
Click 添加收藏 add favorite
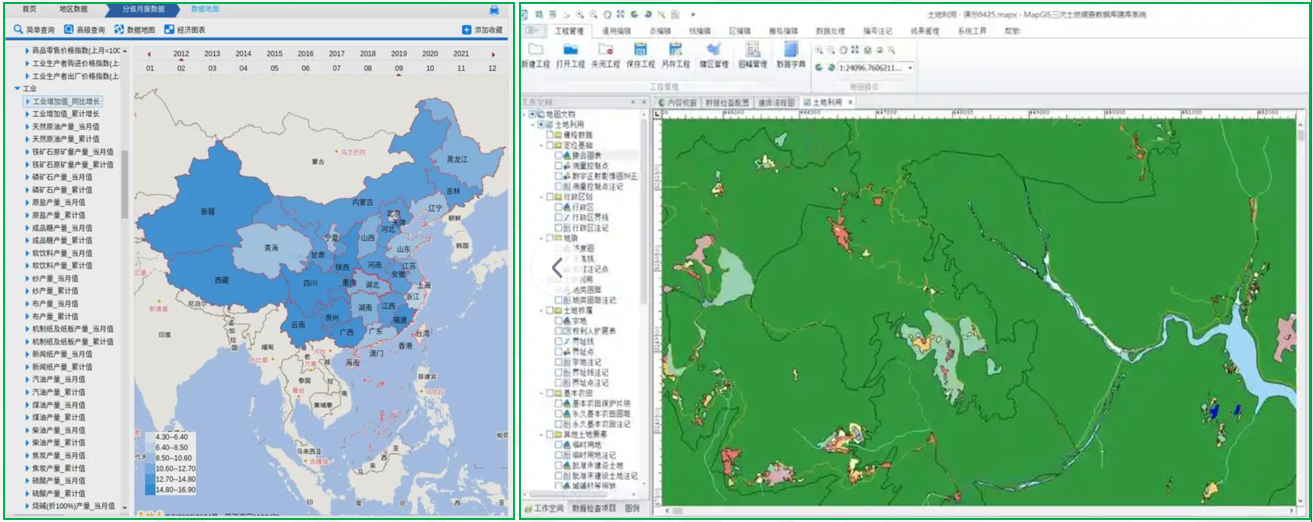click(x=482, y=30)
